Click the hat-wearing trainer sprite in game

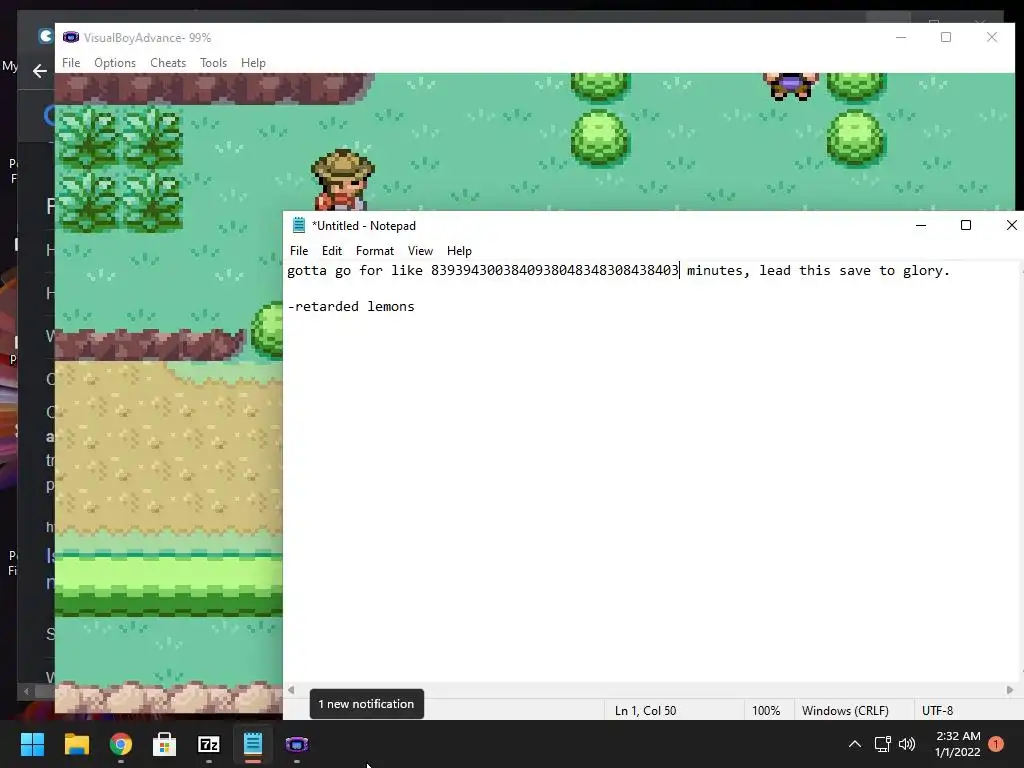coord(342,180)
